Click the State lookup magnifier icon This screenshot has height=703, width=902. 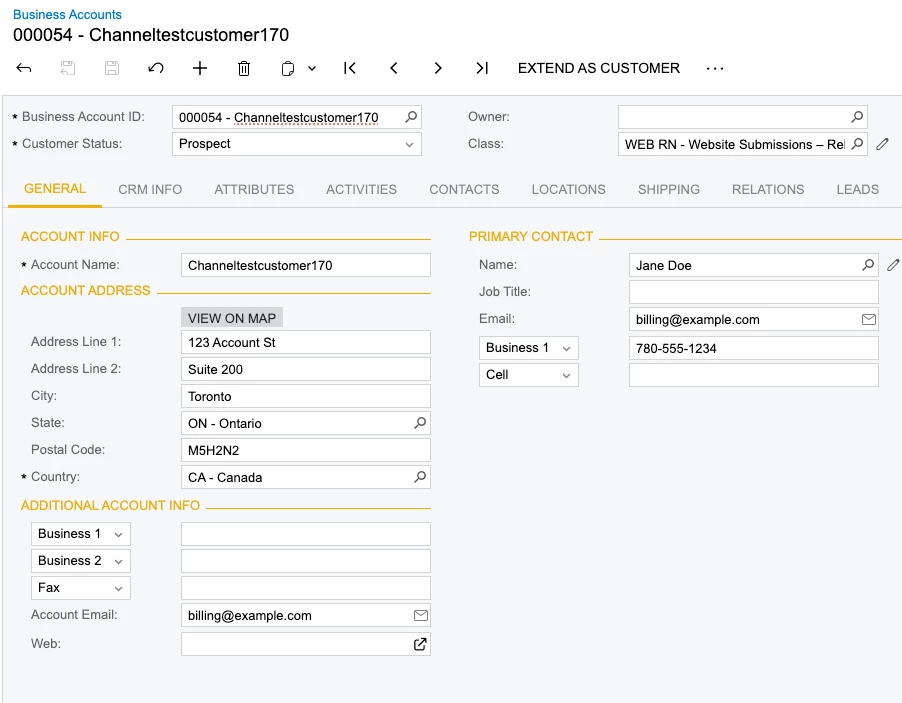point(421,423)
